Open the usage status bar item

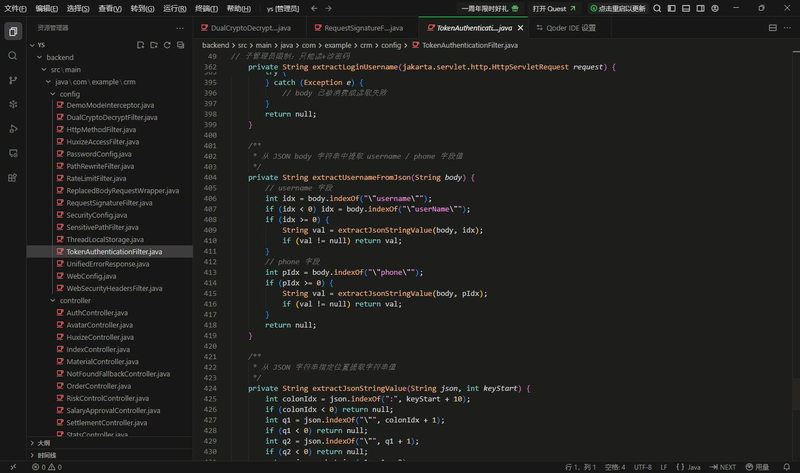[757, 467]
